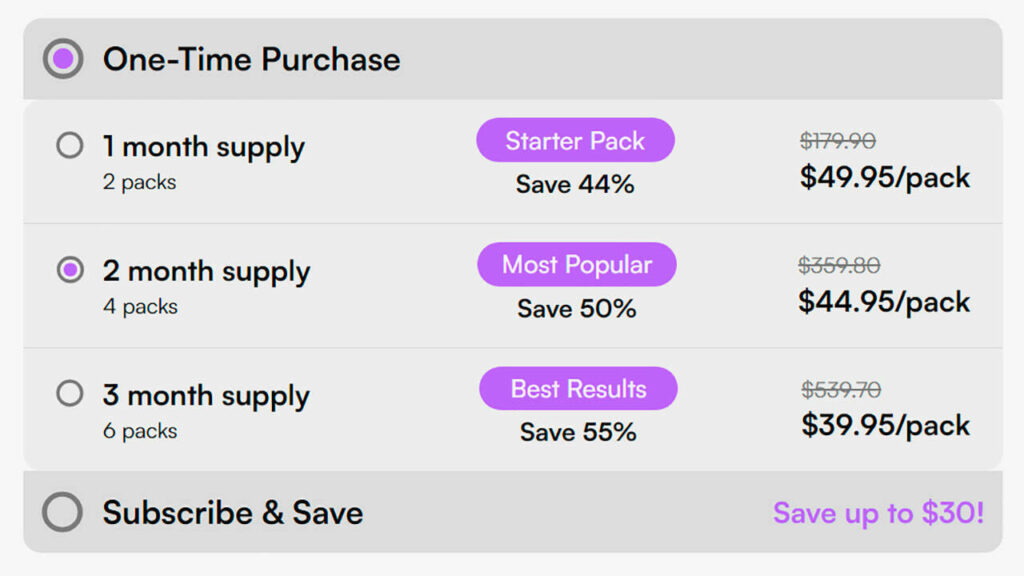Click the "3 month supply" label

point(206,395)
